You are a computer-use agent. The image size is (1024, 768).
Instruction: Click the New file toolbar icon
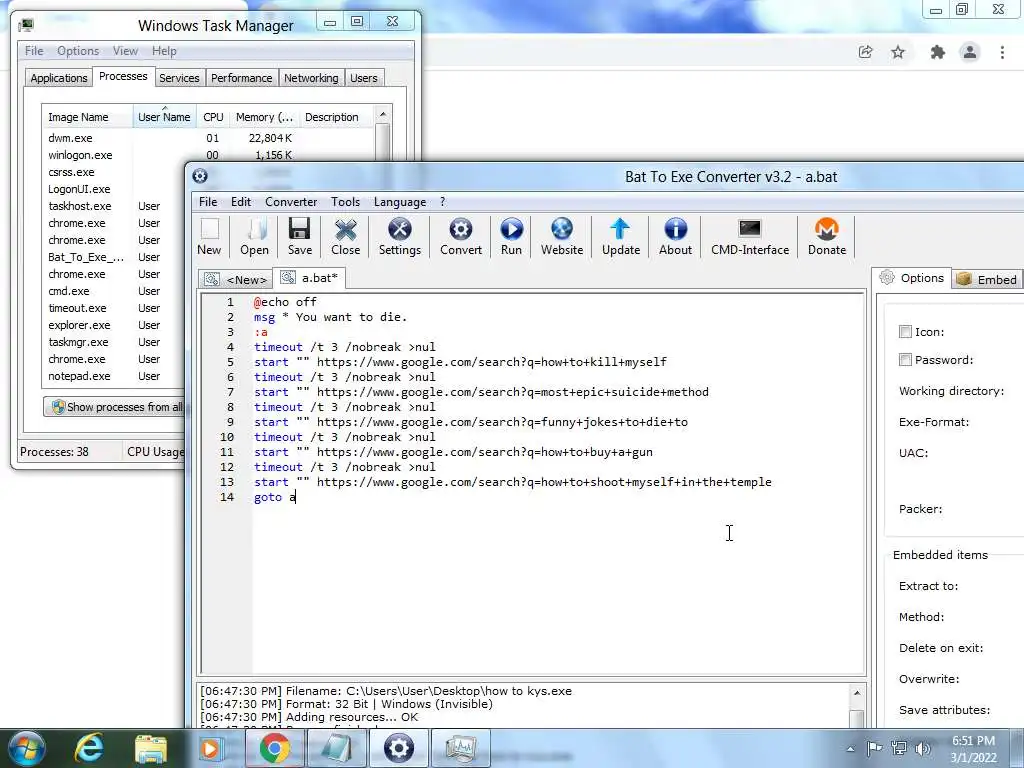point(210,236)
